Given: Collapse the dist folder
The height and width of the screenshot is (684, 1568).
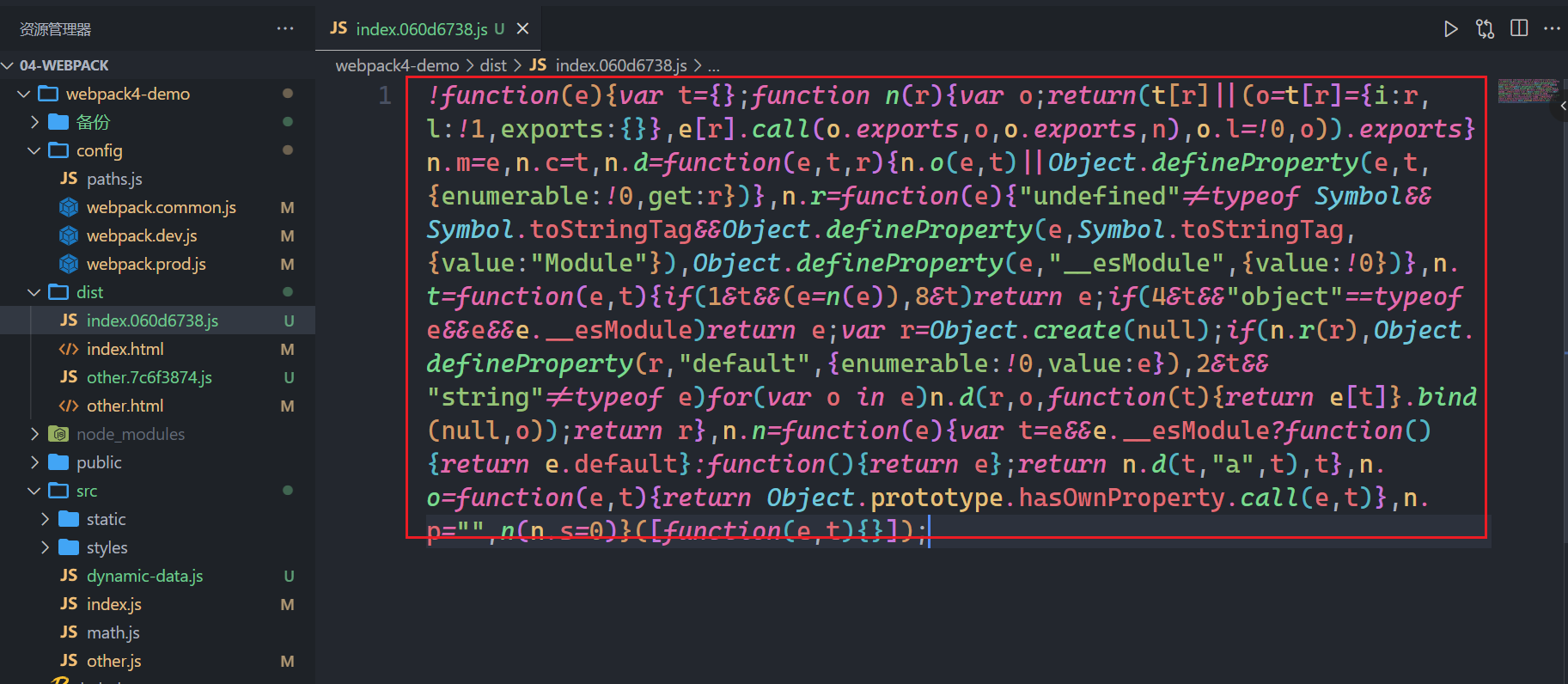Looking at the screenshot, I should pos(34,292).
